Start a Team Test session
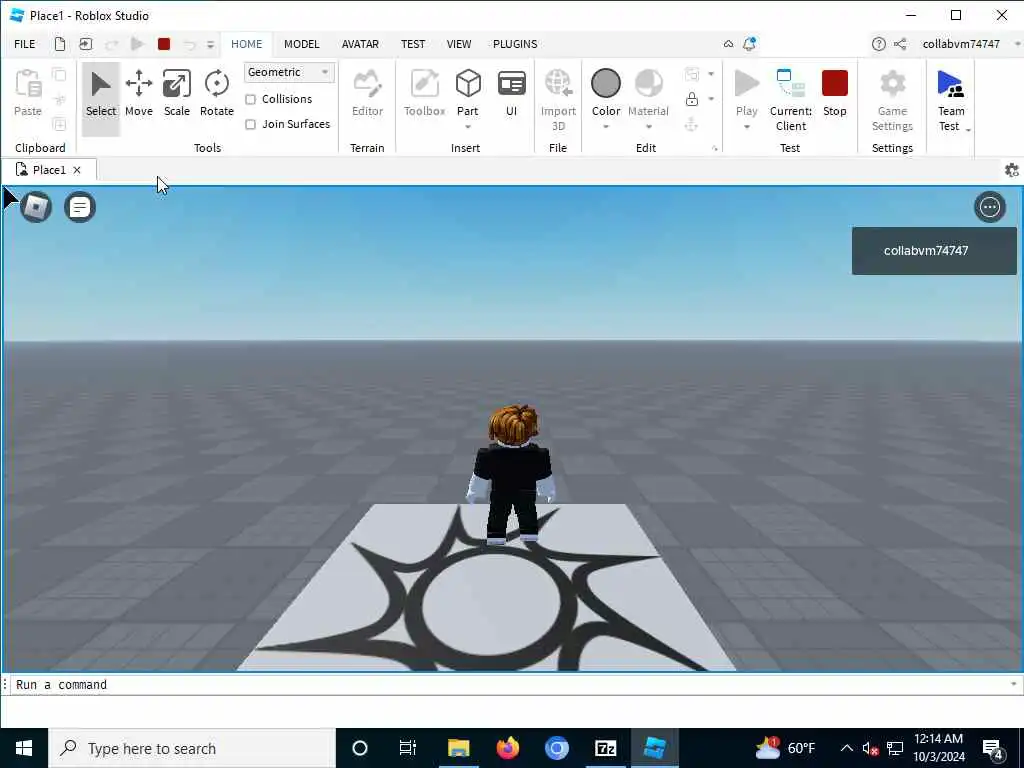 pos(950,100)
